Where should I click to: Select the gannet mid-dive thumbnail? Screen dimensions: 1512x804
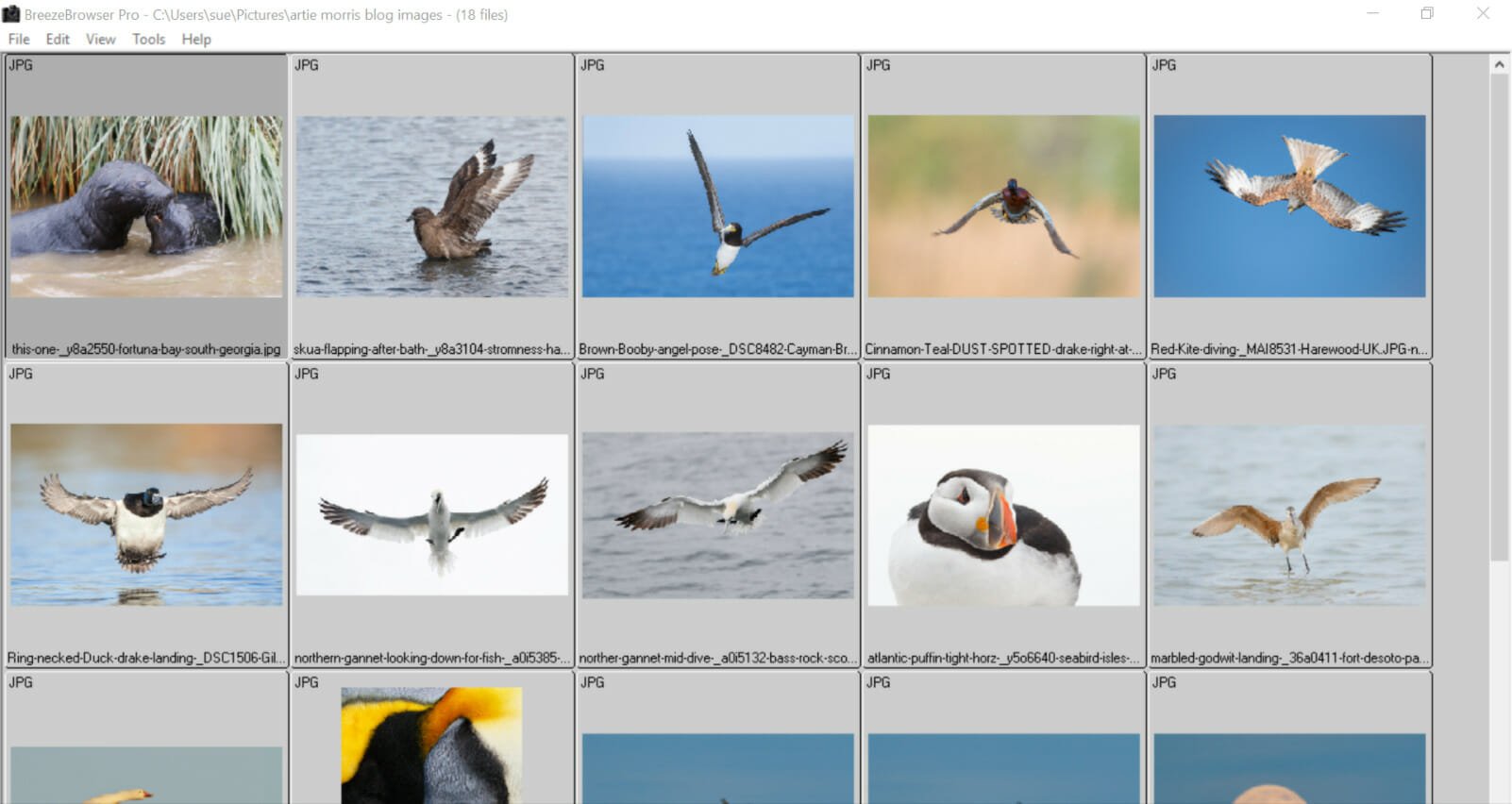(718, 515)
